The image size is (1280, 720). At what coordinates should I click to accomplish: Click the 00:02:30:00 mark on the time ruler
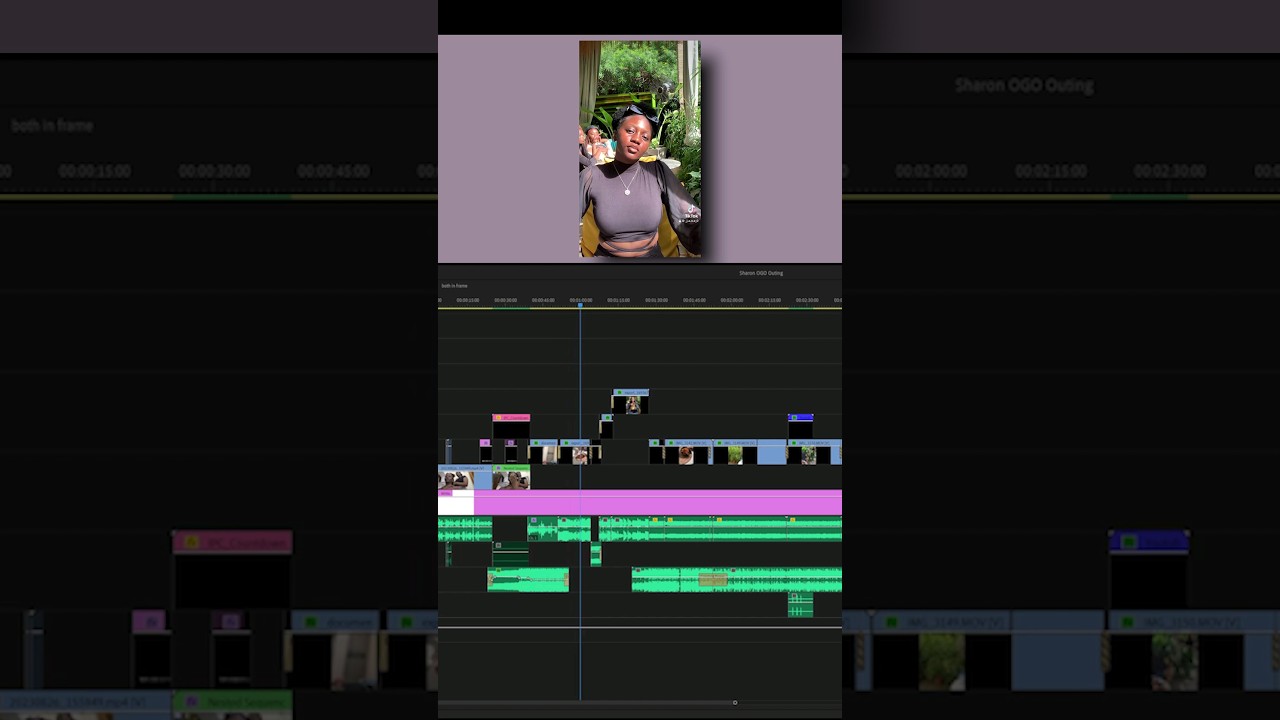tap(807, 300)
